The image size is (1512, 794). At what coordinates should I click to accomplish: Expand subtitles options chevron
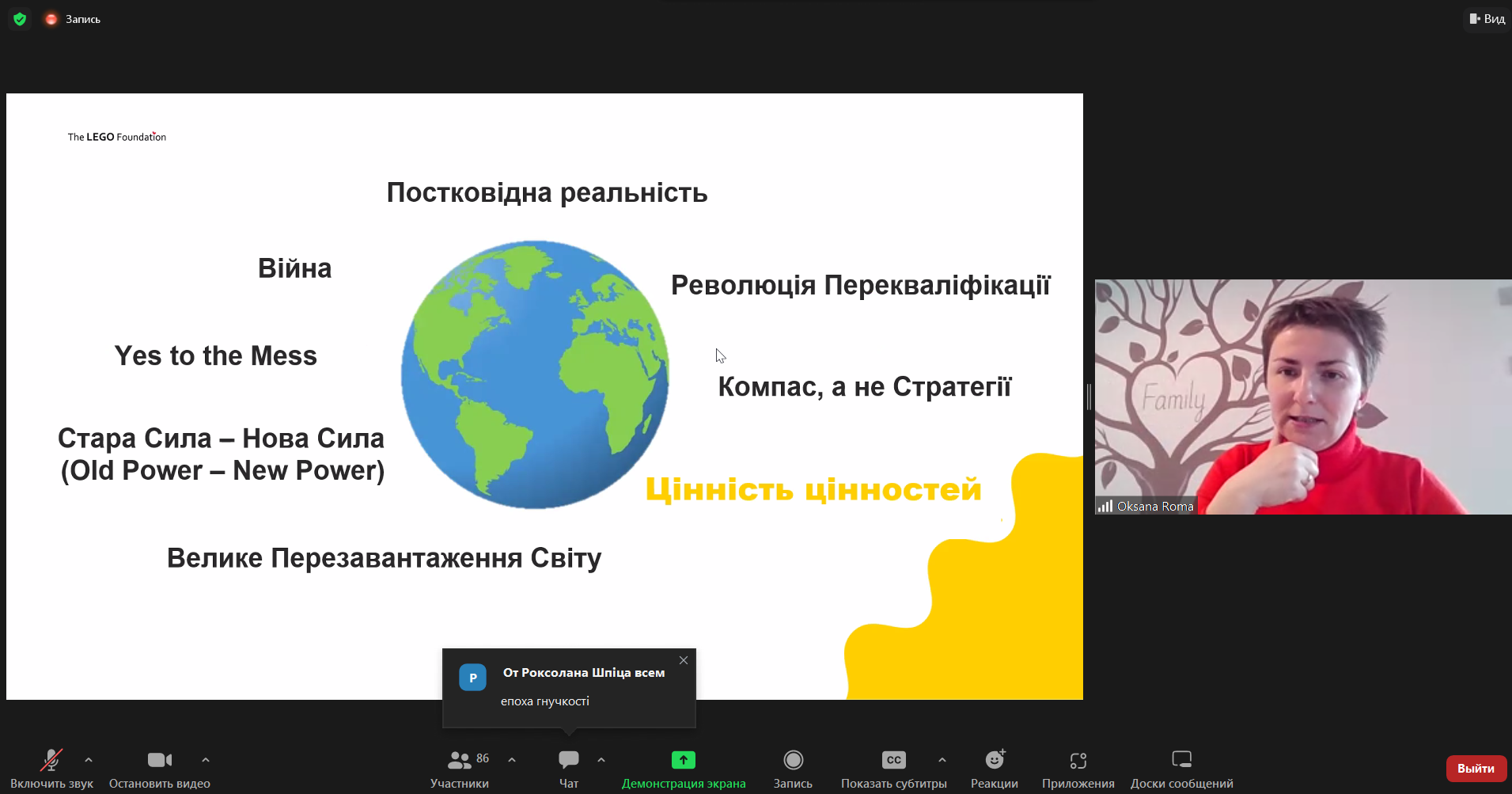pyautogui.click(x=942, y=760)
